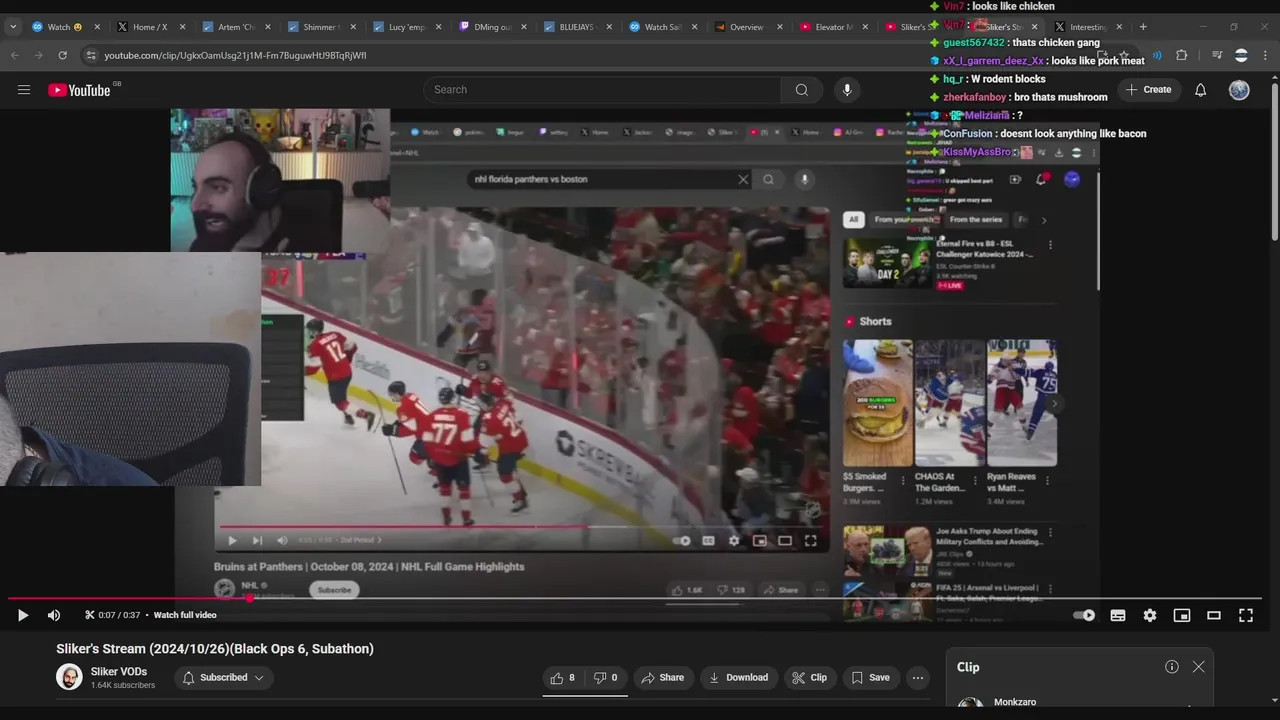The width and height of the screenshot is (1280, 720).
Task: Open the YouTube notifications bell
Action: (1200, 90)
